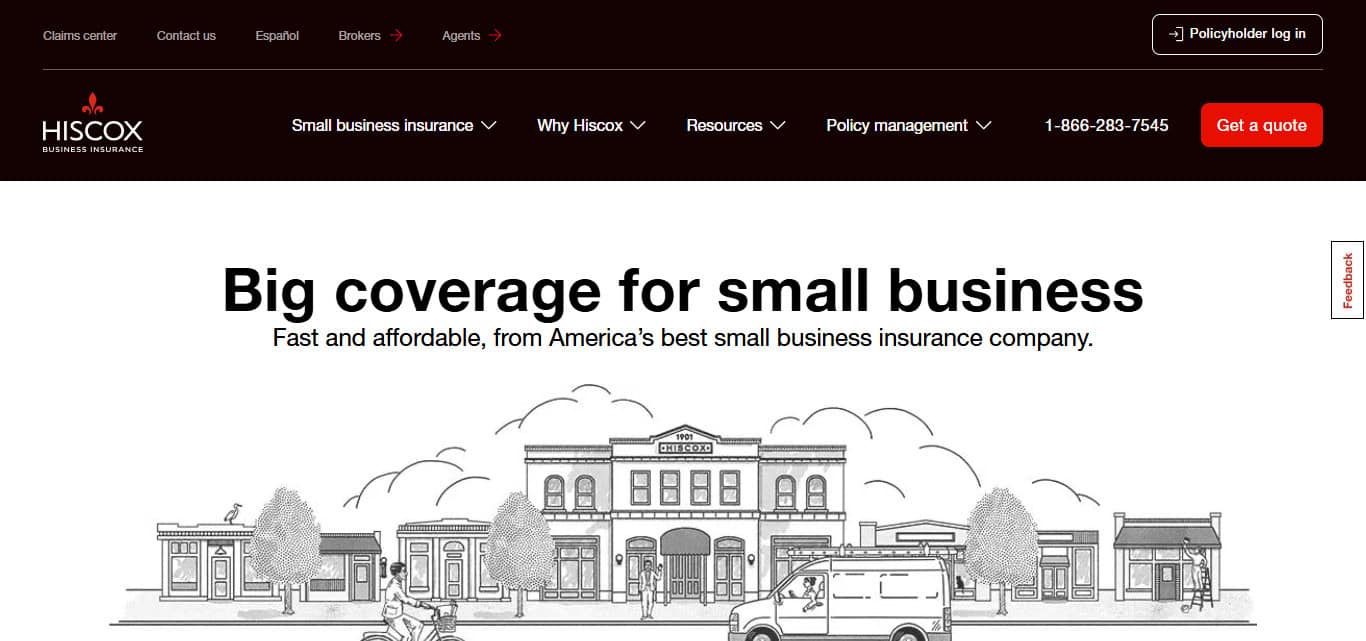Open the Contact us link
The width and height of the screenshot is (1366, 641).
click(186, 35)
